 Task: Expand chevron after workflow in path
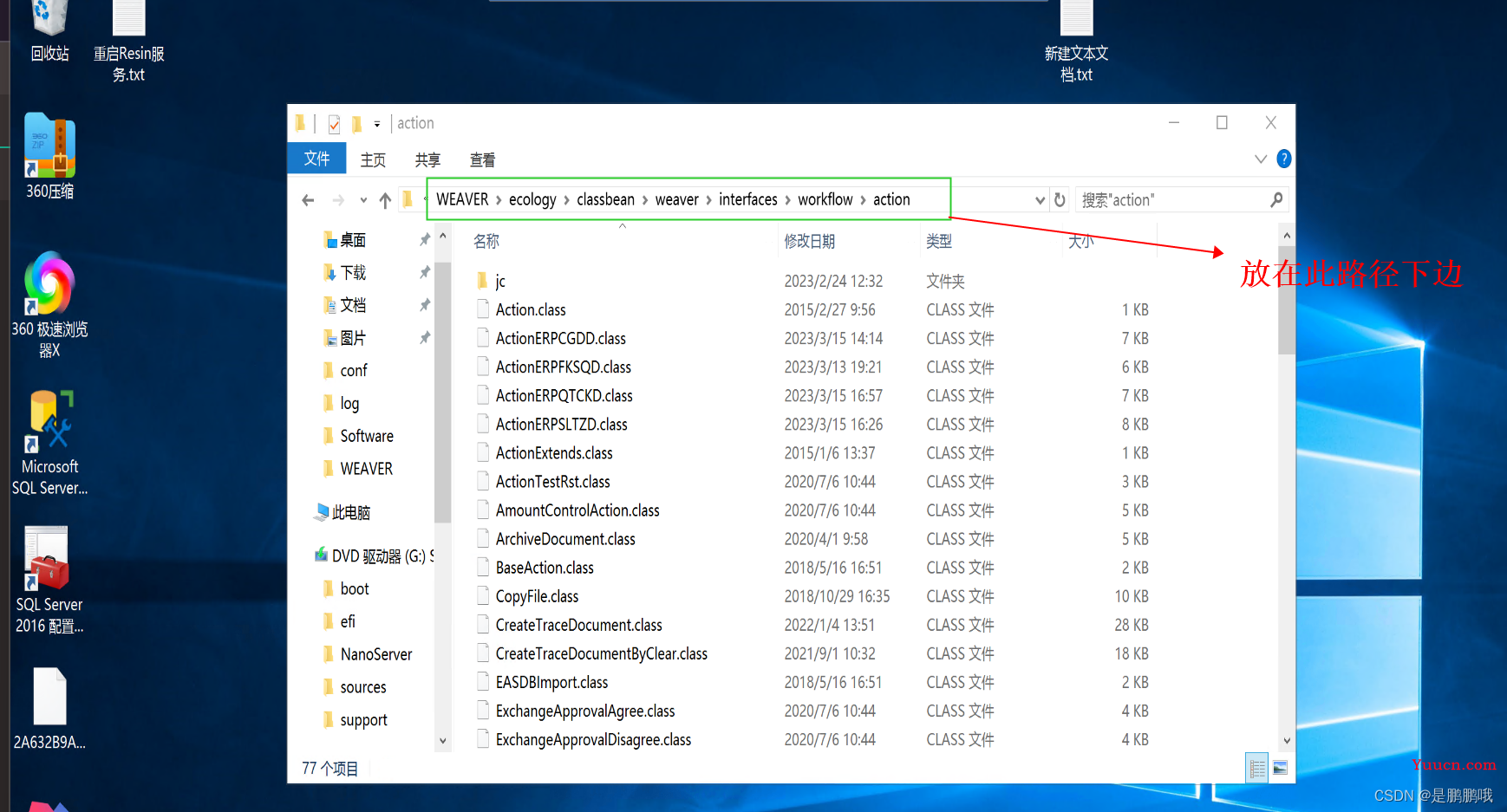(x=863, y=200)
